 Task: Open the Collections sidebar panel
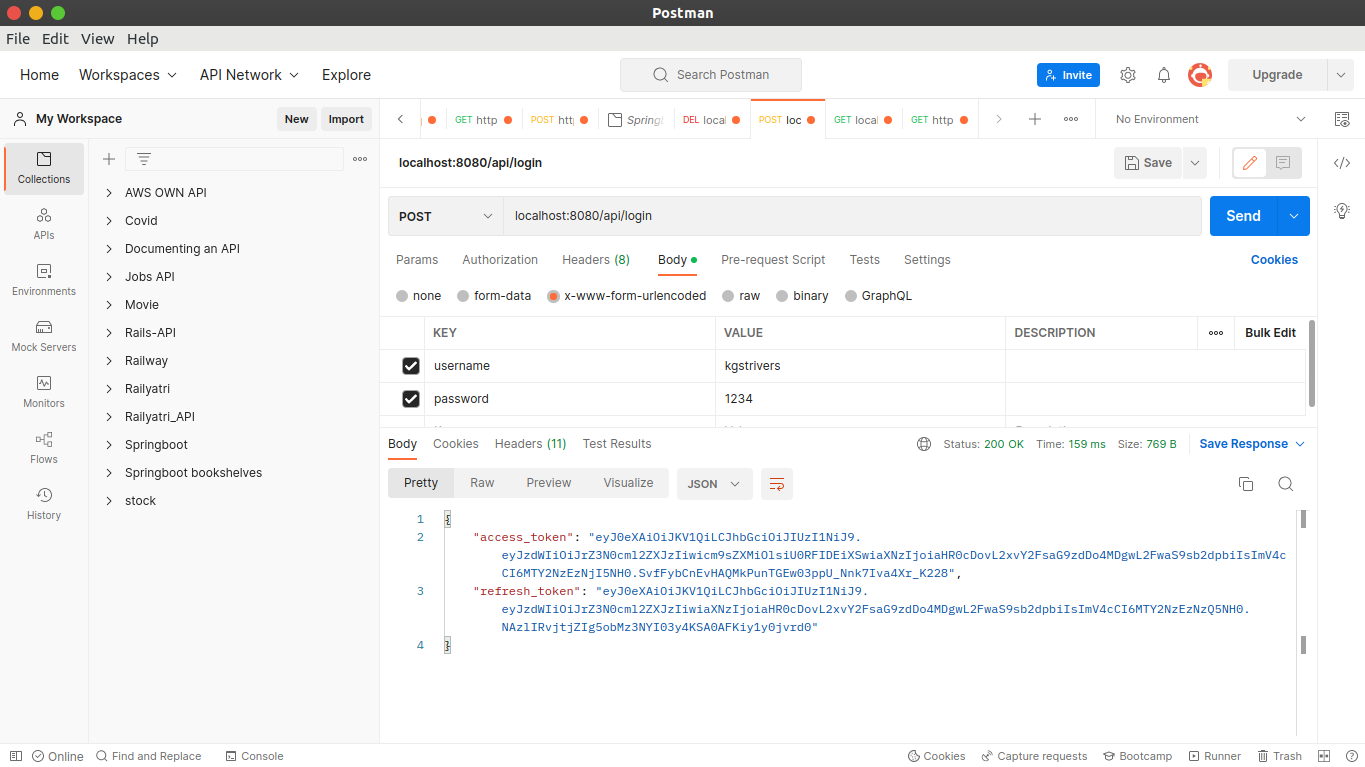tap(44, 167)
